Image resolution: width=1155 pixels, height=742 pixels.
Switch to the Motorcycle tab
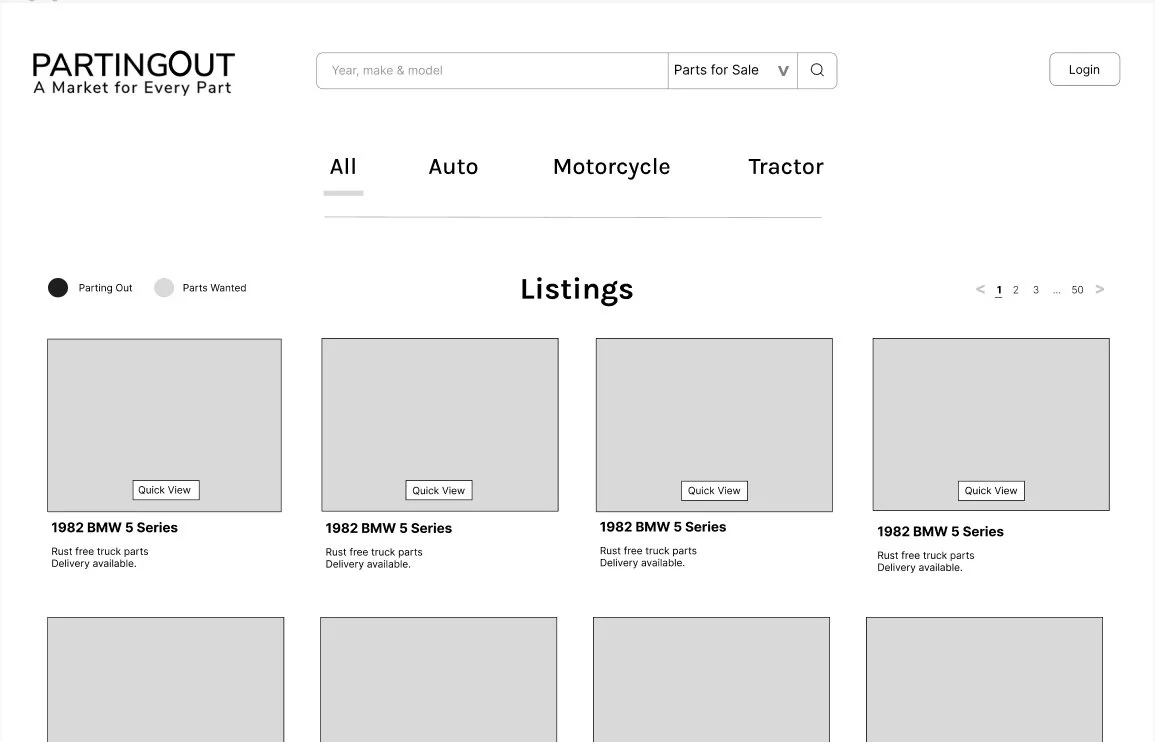click(611, 167)
